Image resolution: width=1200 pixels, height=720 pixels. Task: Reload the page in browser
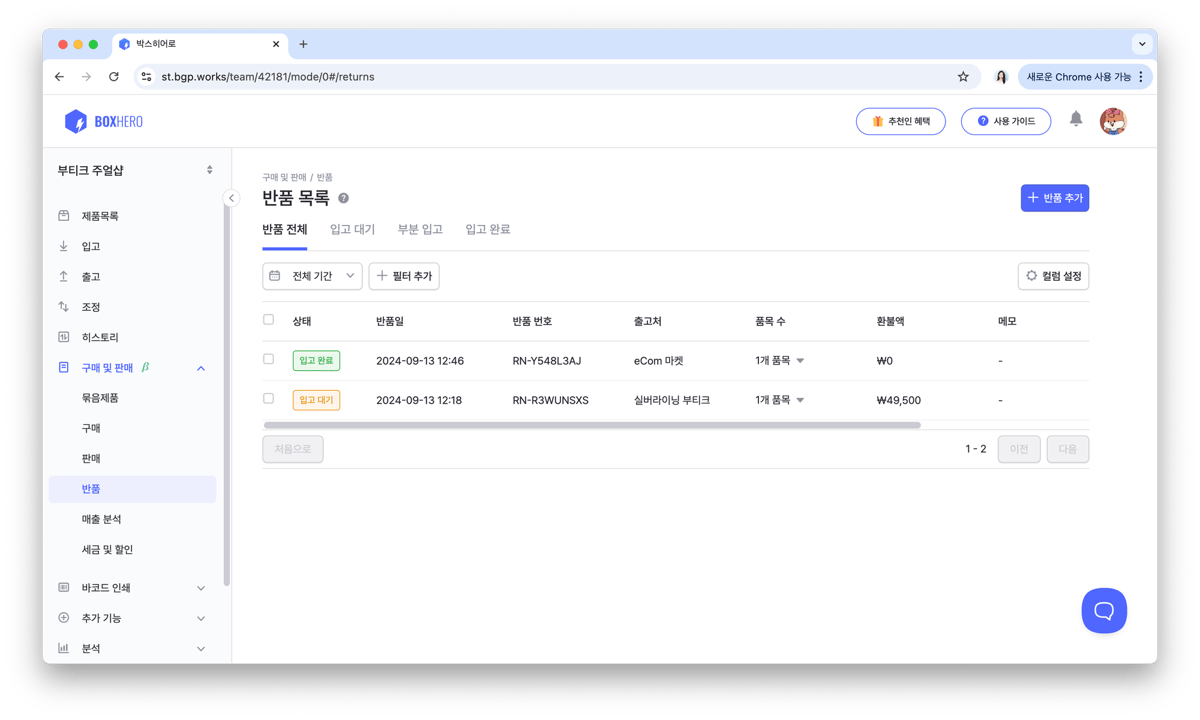114,76
